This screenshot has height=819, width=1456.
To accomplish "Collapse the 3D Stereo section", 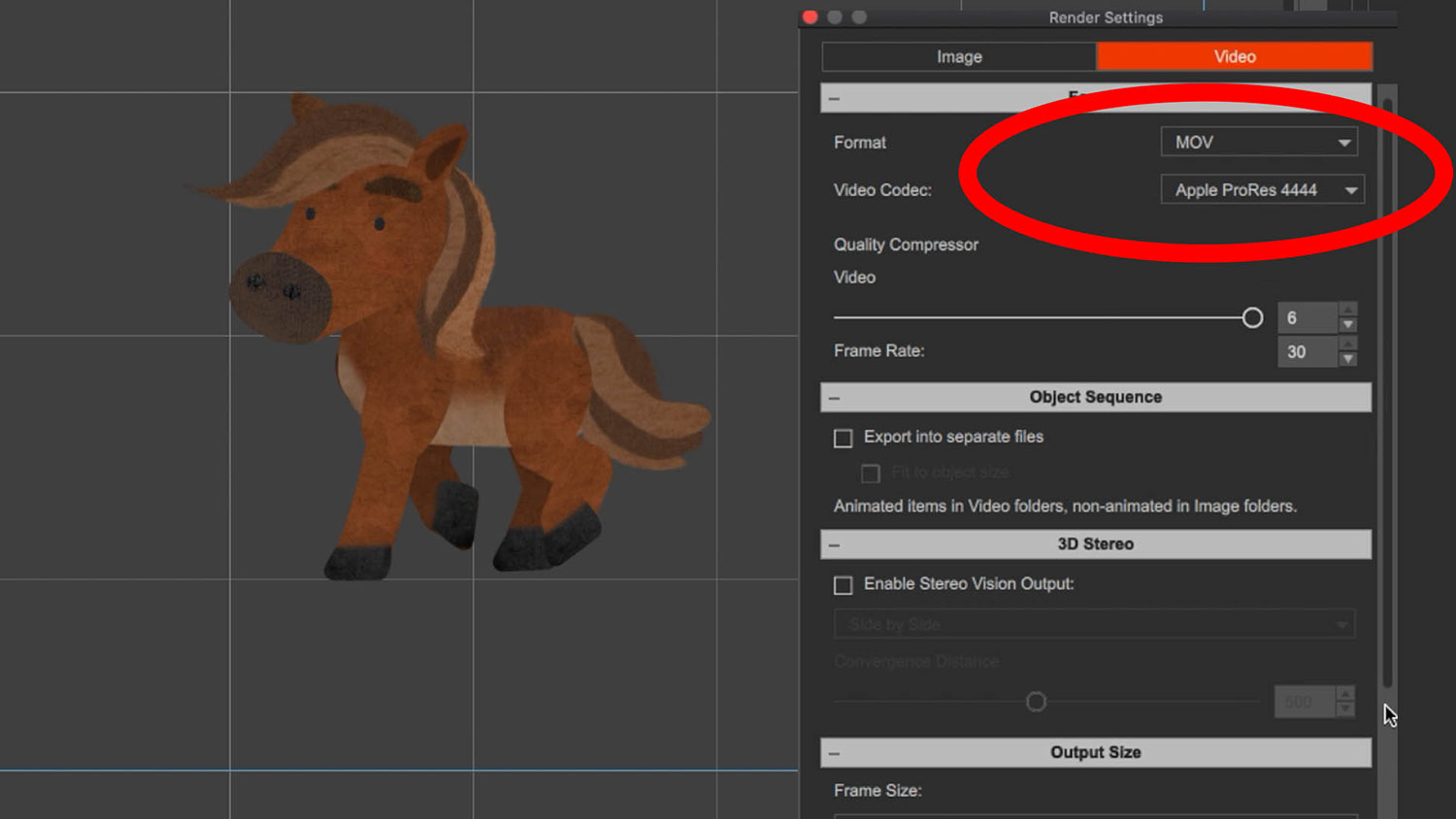I will [x=834, y=545].
